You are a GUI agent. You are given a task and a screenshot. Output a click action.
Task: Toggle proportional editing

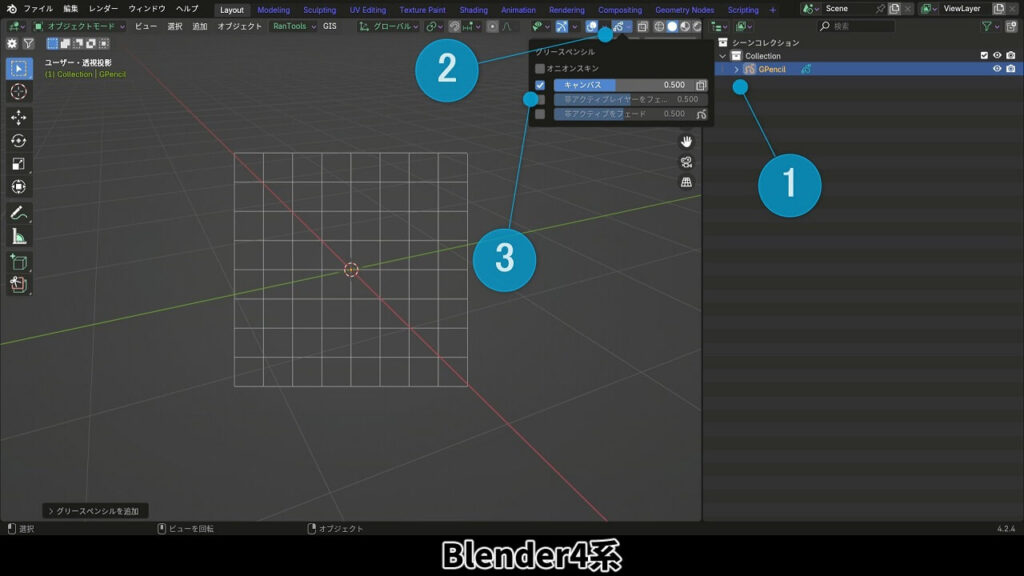(492, 27)
